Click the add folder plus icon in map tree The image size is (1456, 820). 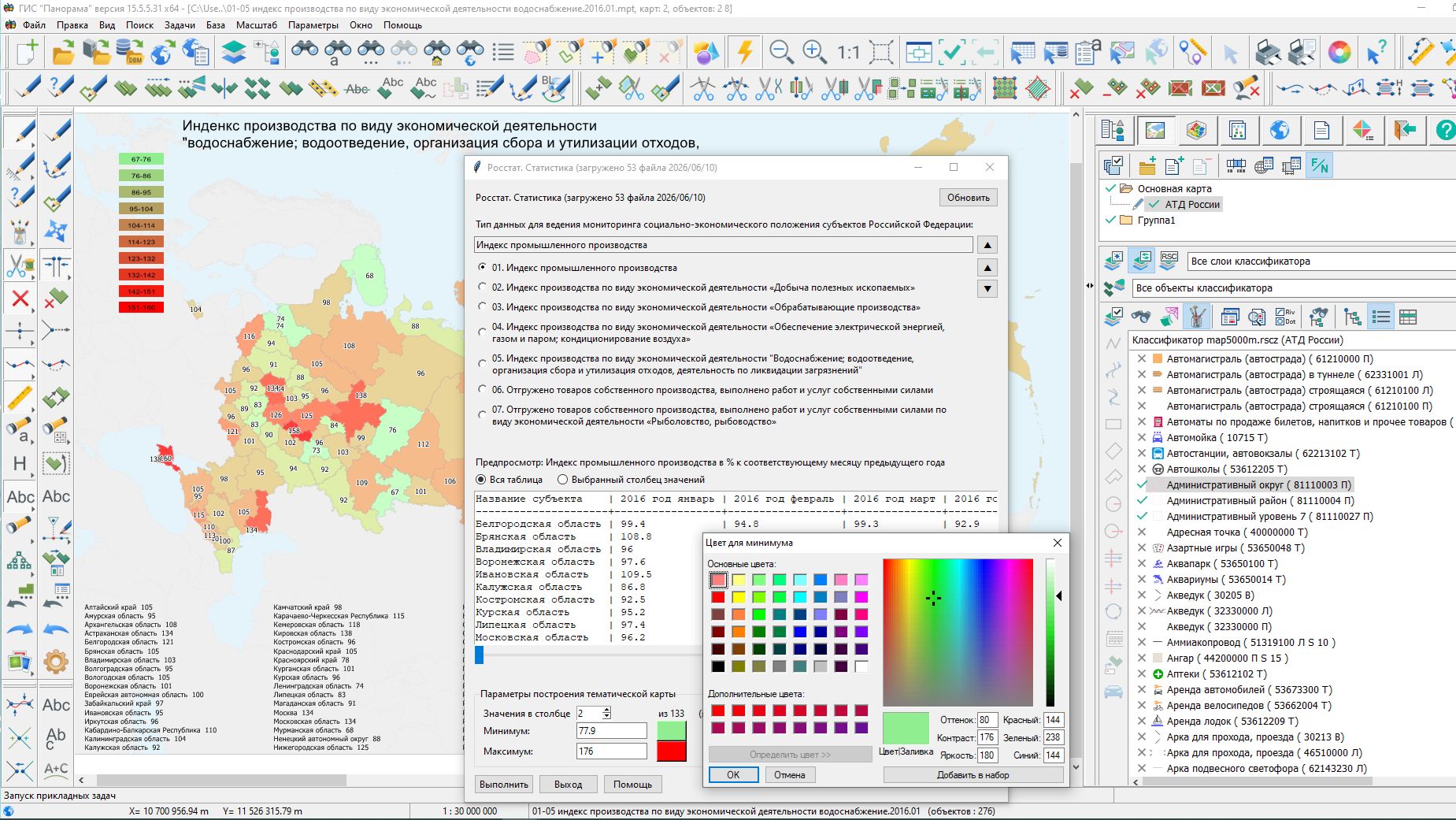[1147, 166]
